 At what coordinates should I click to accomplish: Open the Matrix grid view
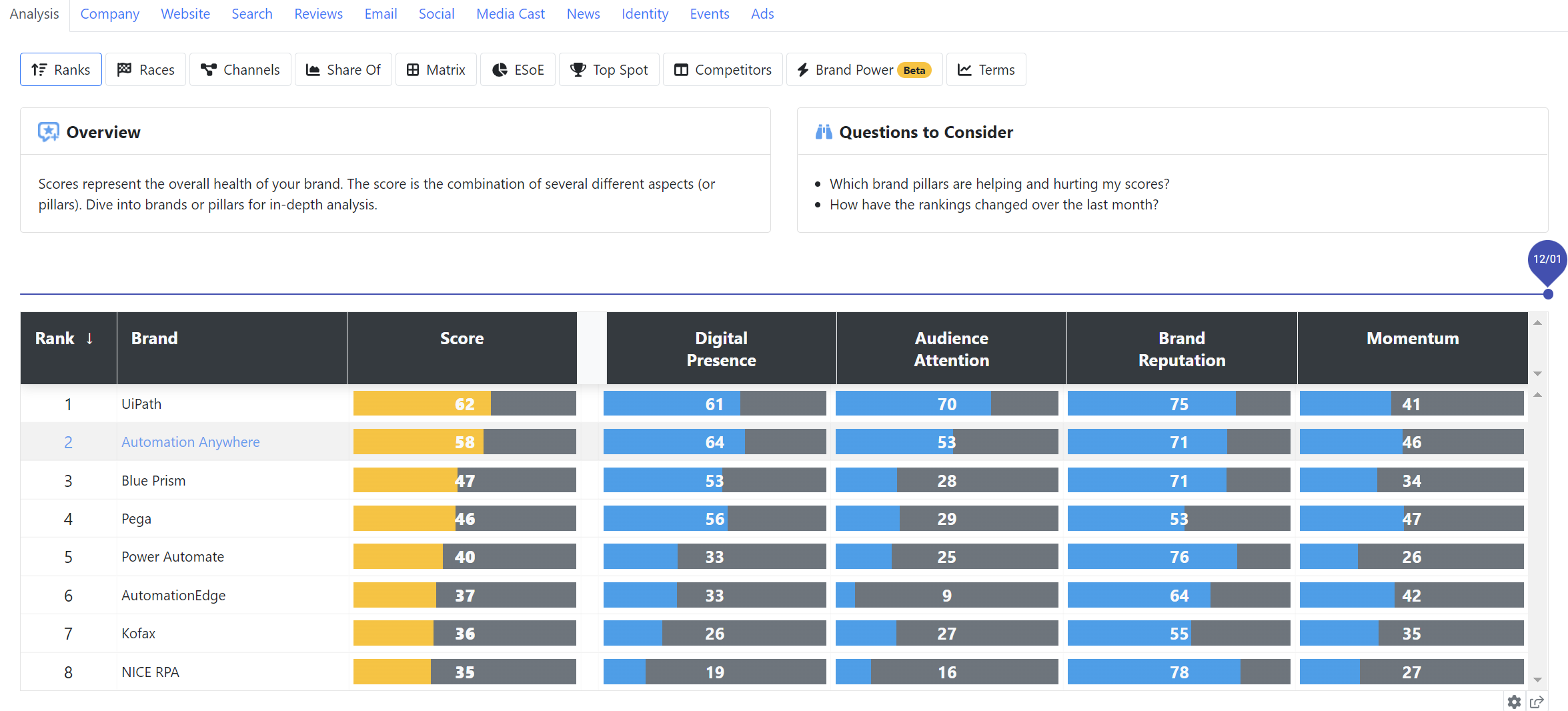(x=436, y=70)
